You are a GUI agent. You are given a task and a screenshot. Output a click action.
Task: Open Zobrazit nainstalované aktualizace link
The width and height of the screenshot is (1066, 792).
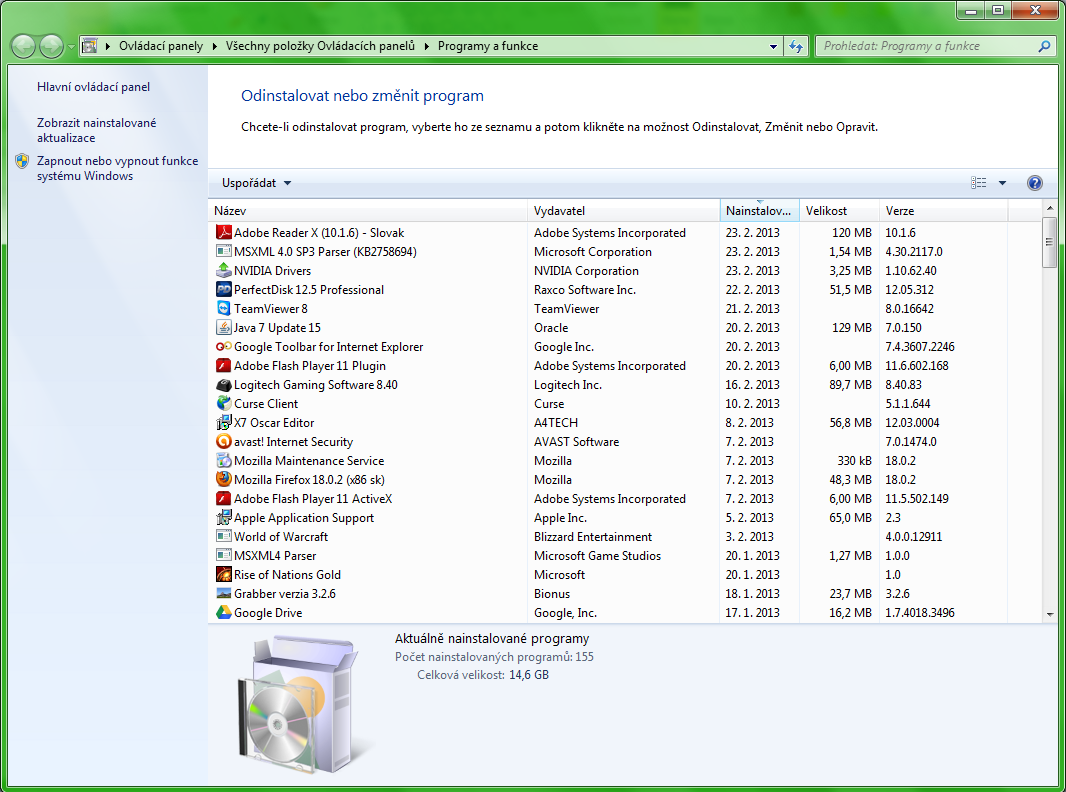click(x=97, y=131)
